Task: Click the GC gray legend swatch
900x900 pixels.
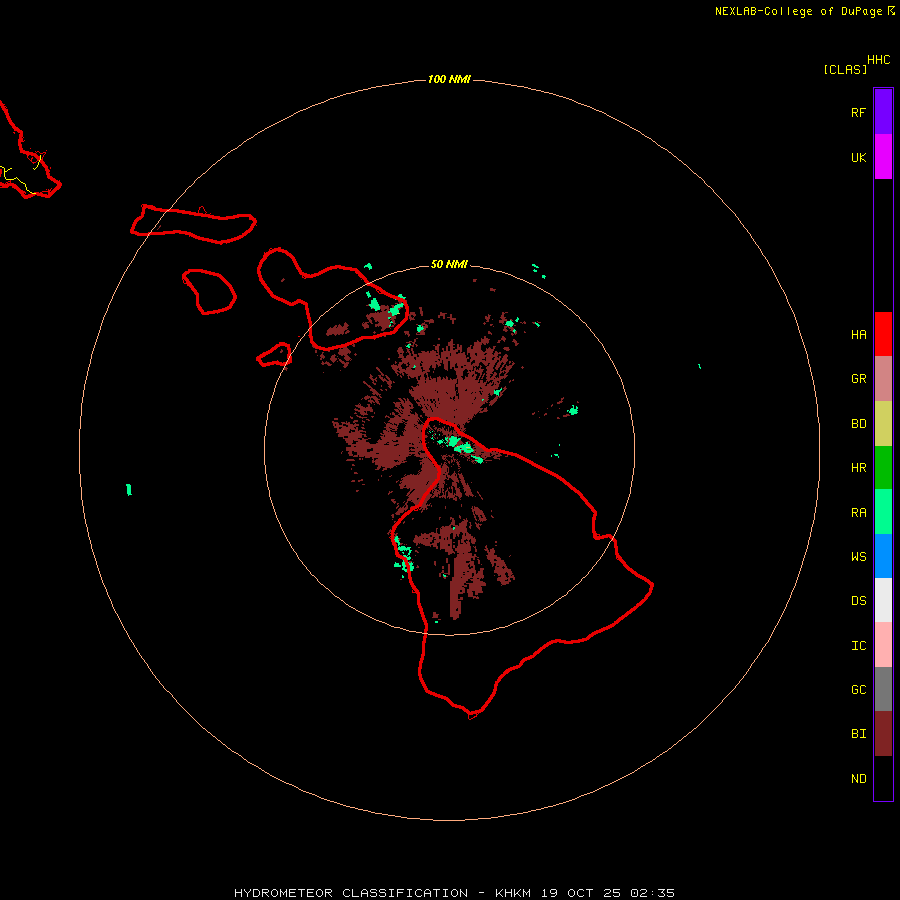Action: coord(883,689)
